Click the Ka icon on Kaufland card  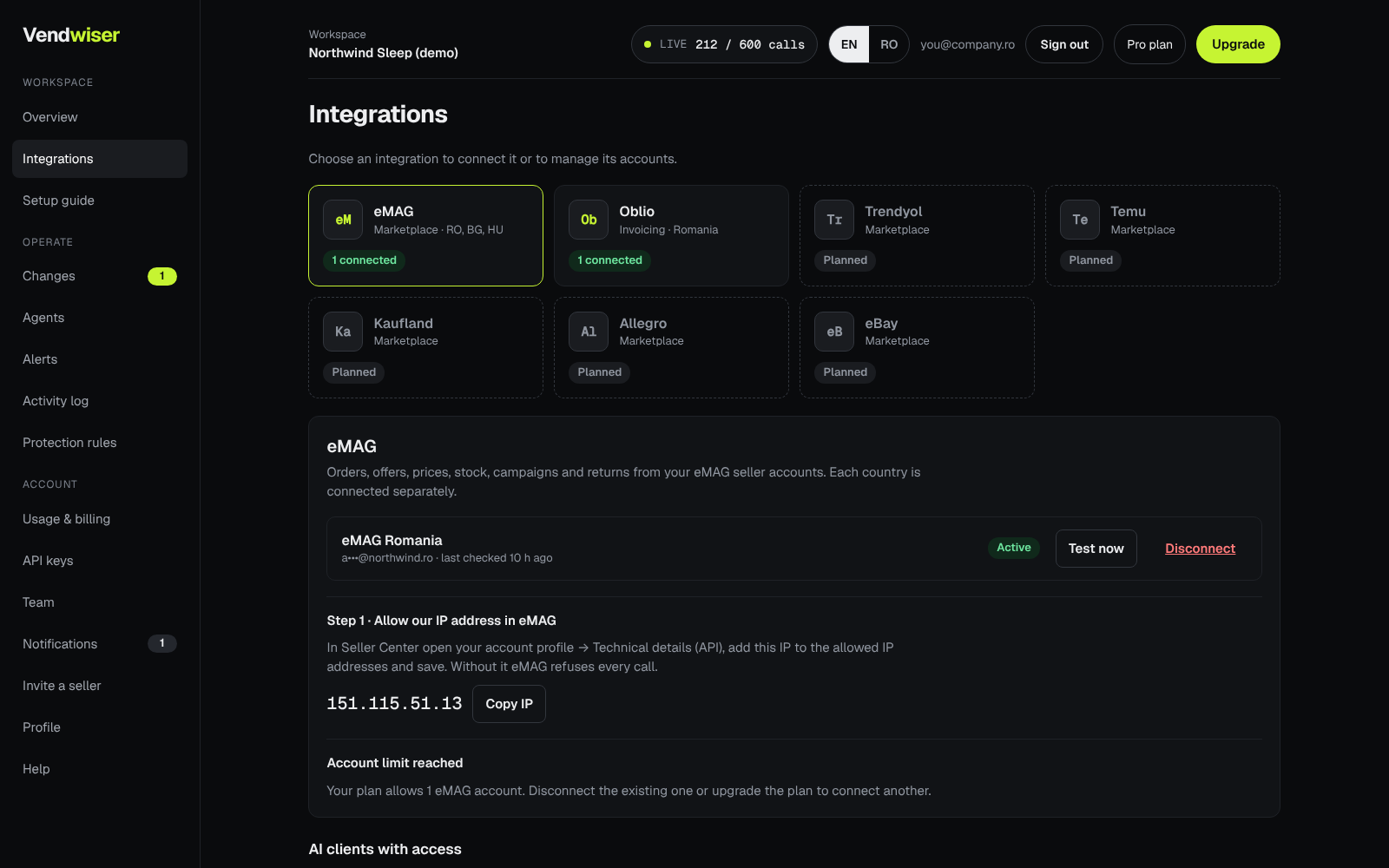tap(343, 332)
